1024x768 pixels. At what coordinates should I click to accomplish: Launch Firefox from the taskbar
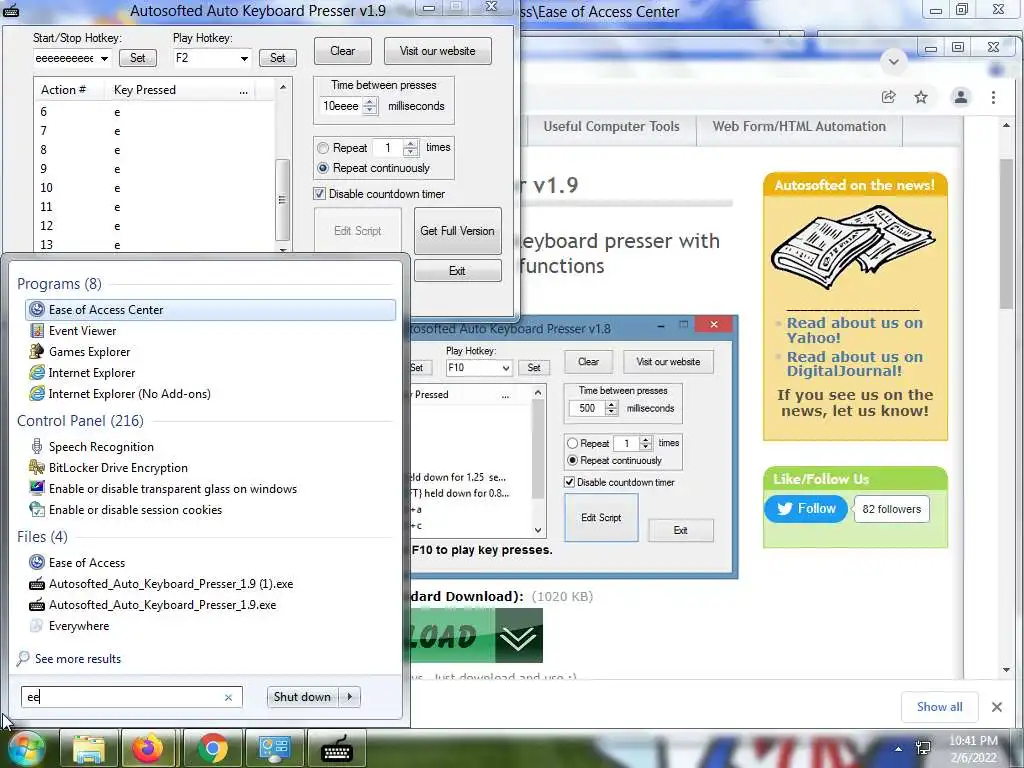pos(148,748)
